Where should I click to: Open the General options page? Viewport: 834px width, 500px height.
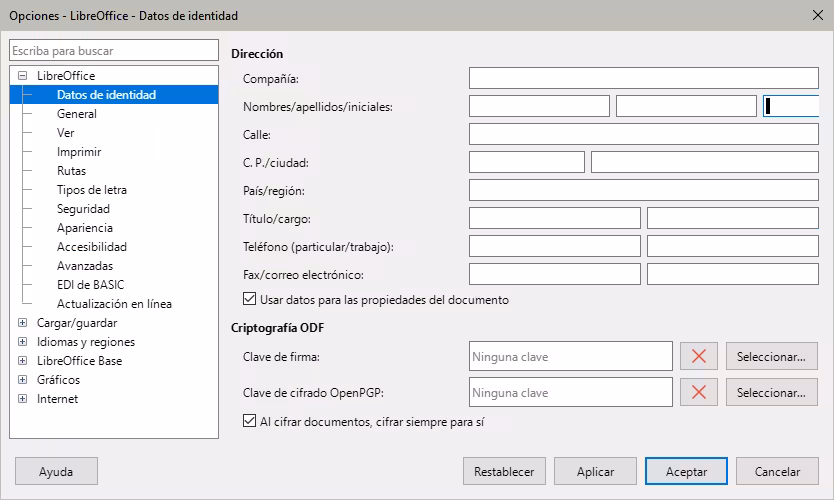pos(77,114)
